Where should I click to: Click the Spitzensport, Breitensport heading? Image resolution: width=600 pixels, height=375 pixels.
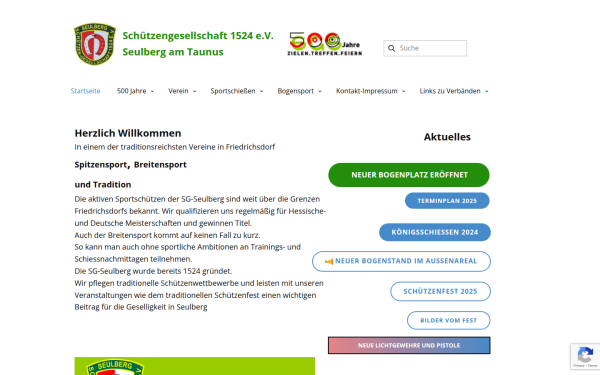[130, 165]
